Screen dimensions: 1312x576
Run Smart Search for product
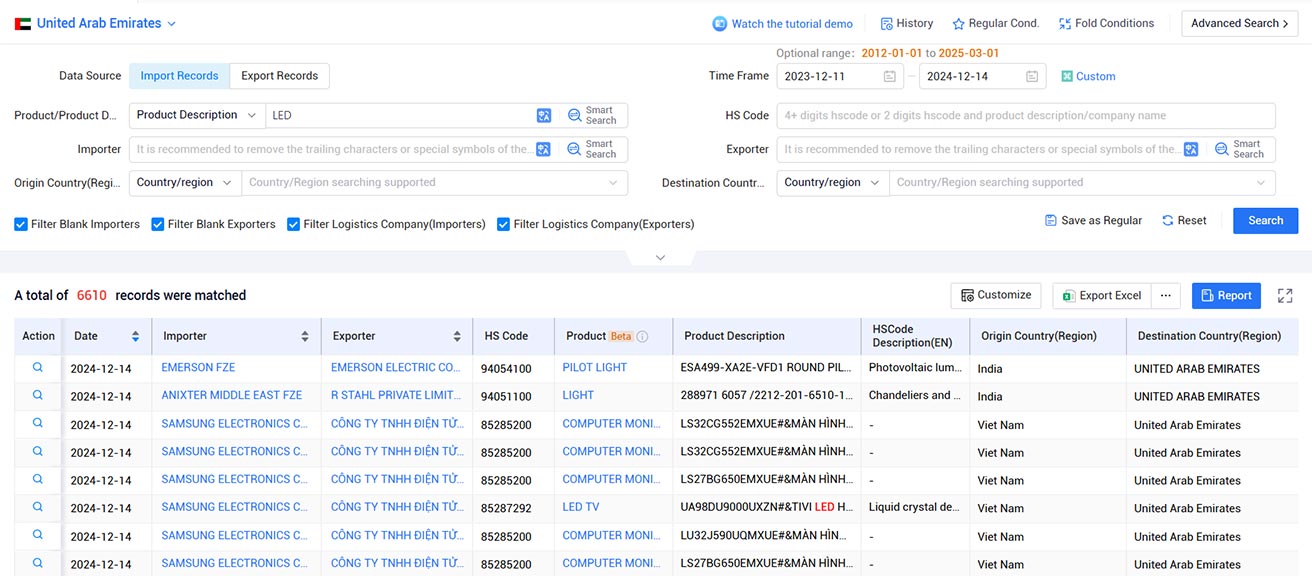(x=593, y=115)
